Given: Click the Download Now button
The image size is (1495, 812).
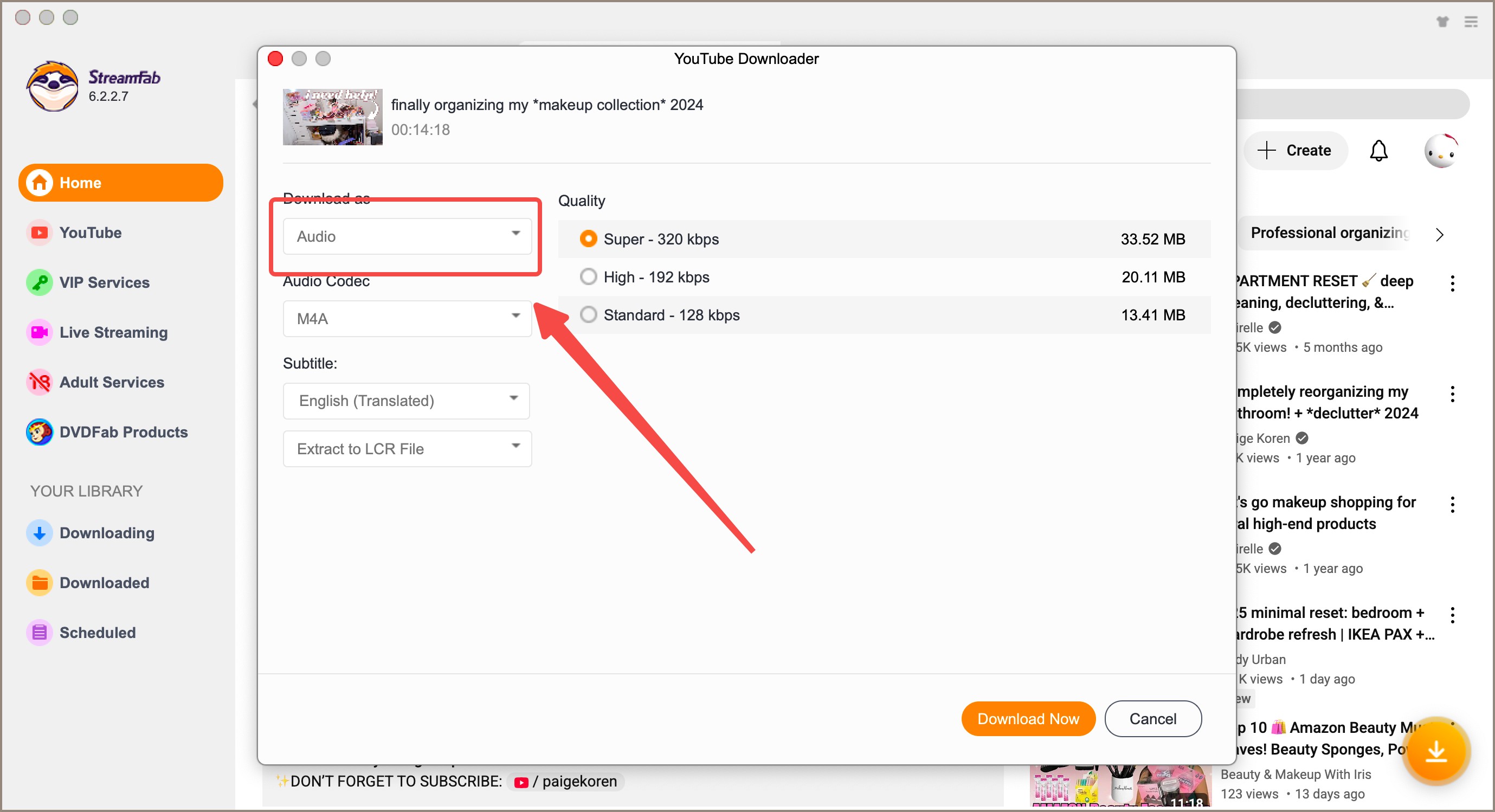Looking at the screenshot, I should tap(1028, 719).
